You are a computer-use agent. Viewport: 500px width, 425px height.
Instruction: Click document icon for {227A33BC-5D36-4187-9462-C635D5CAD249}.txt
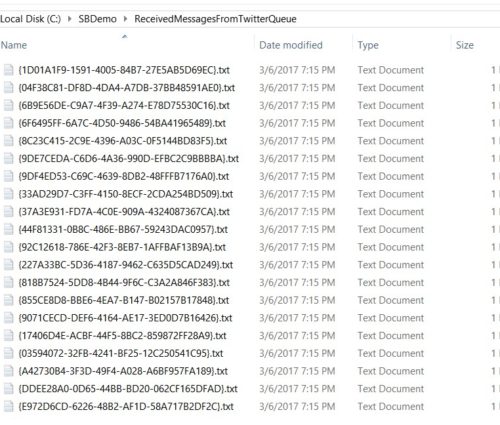point(8,265)
